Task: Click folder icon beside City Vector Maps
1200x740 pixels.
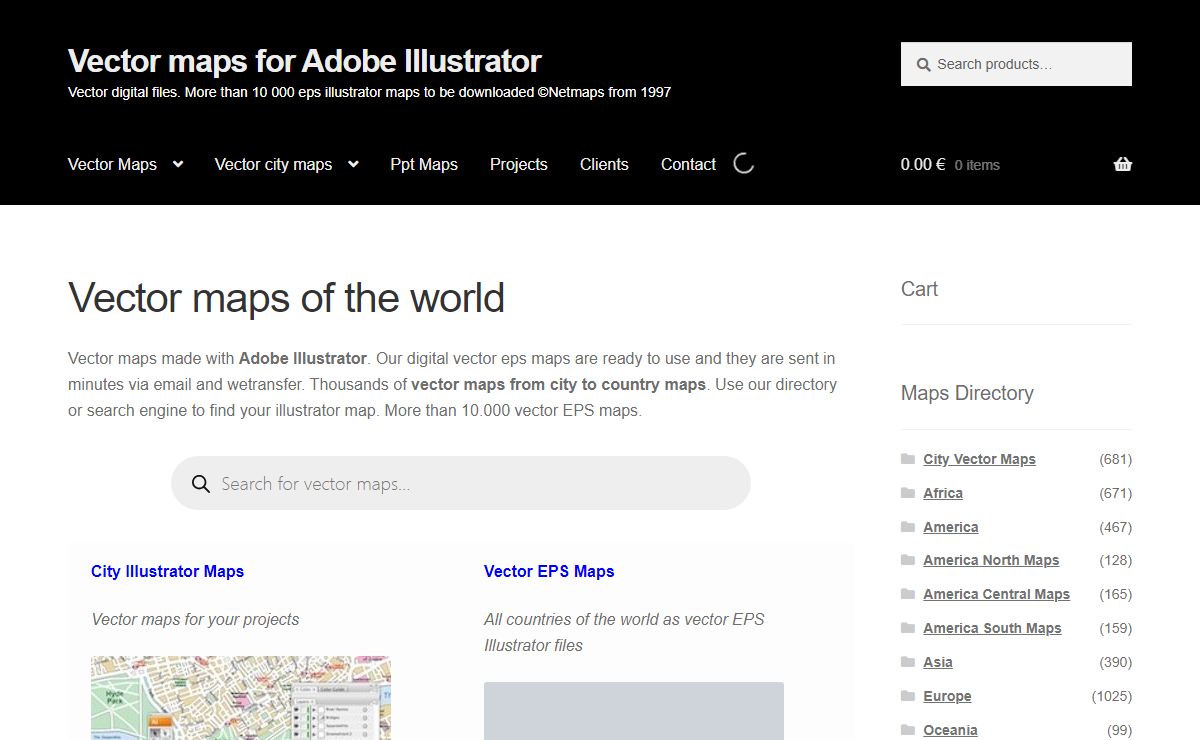Action: coord(908,459)
